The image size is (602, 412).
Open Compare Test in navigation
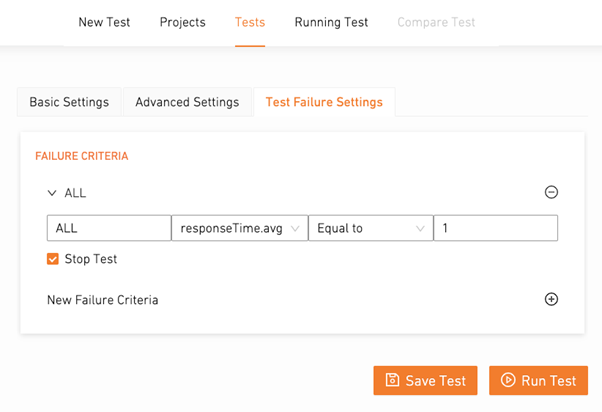pyautogui.click(x=436, y=22)
